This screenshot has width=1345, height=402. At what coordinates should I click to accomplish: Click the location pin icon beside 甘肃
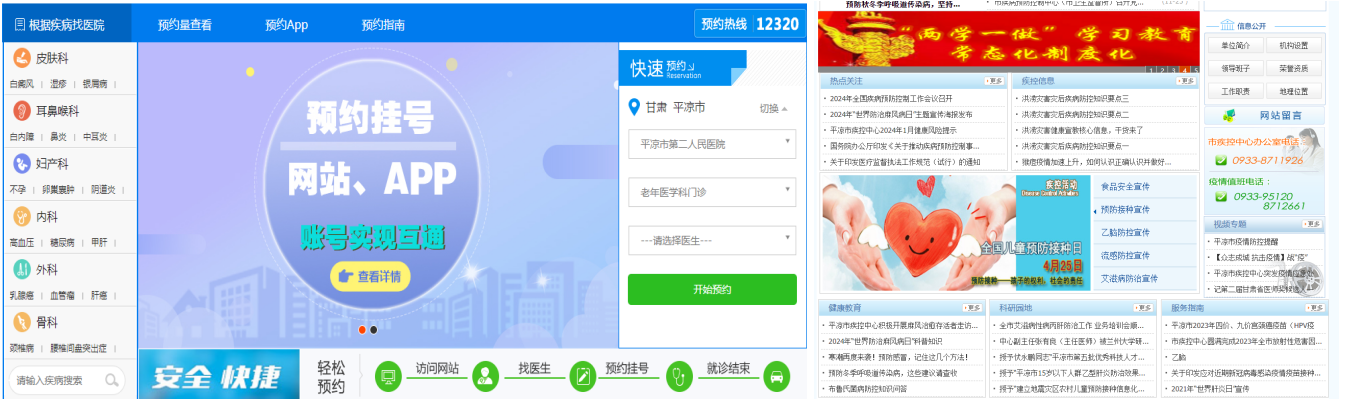(634, 107)
